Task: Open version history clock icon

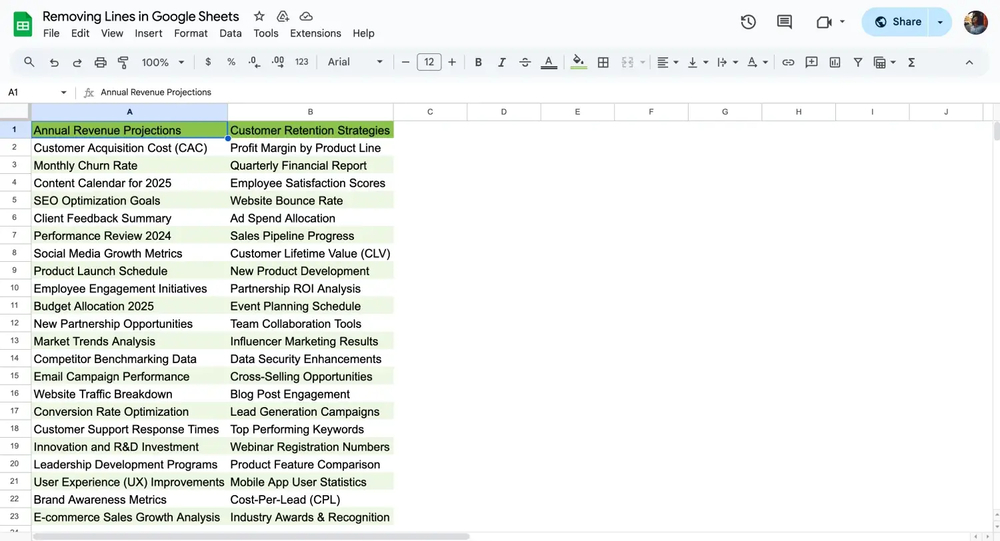Action: click(x=748, y=22)
